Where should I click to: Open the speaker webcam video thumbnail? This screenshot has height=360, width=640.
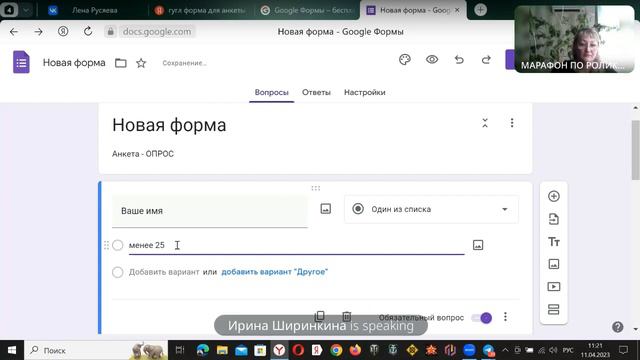point(575,39)
